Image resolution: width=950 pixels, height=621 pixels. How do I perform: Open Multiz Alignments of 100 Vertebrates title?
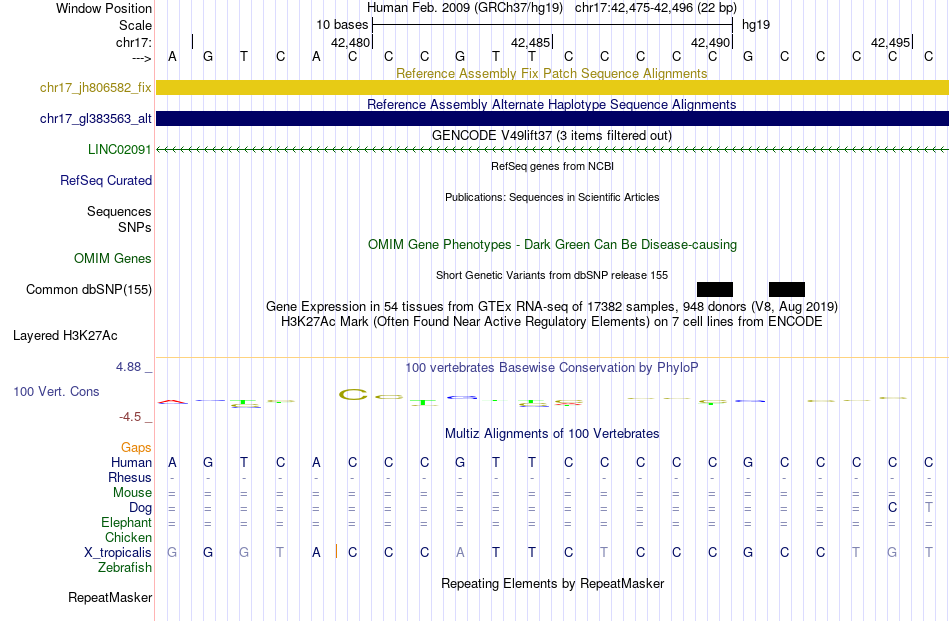(x=552, y=434)
